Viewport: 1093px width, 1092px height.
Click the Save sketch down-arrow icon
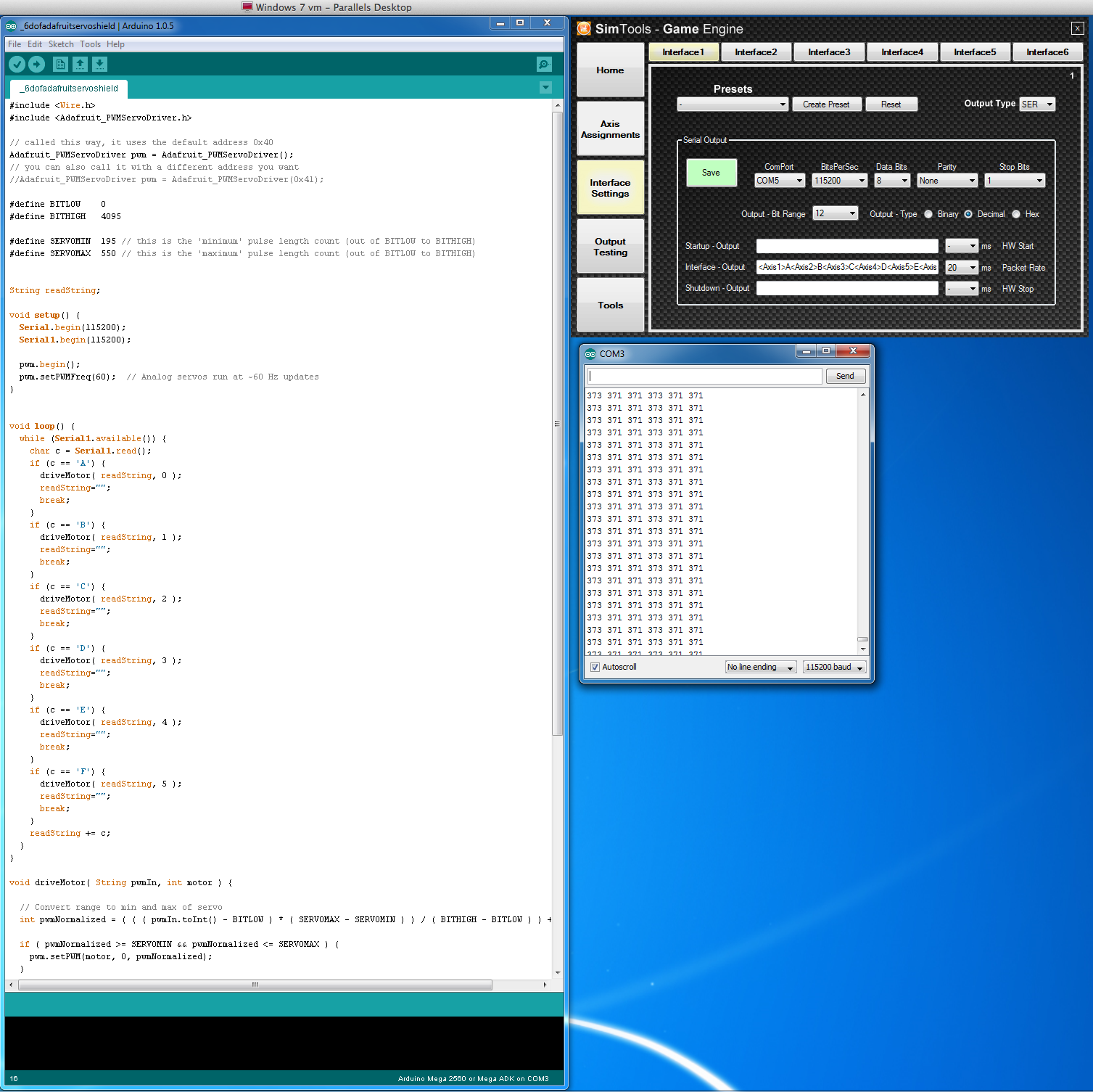pyautogui.click(x=100, y=65)
